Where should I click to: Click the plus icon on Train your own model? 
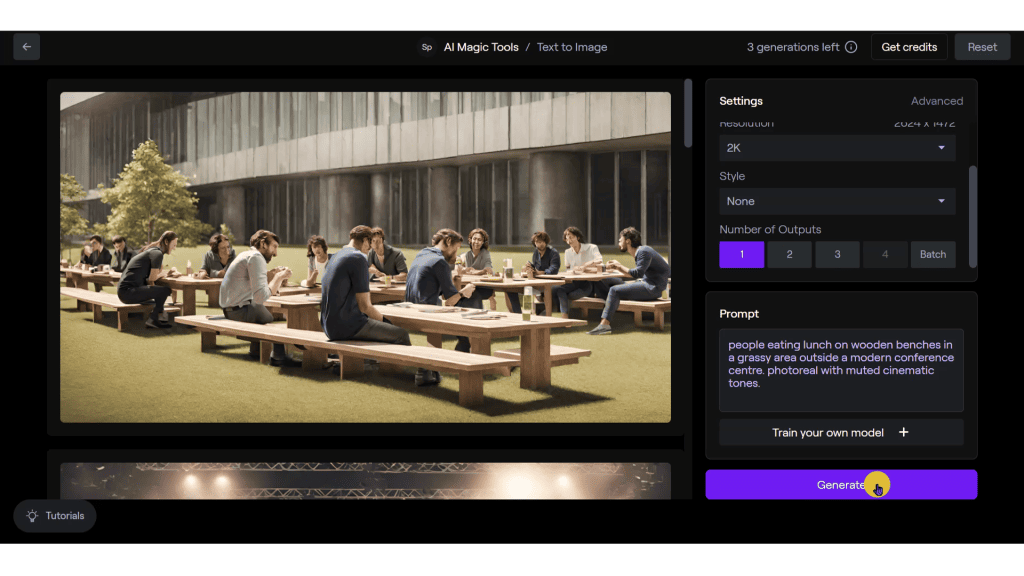point(903,433)
